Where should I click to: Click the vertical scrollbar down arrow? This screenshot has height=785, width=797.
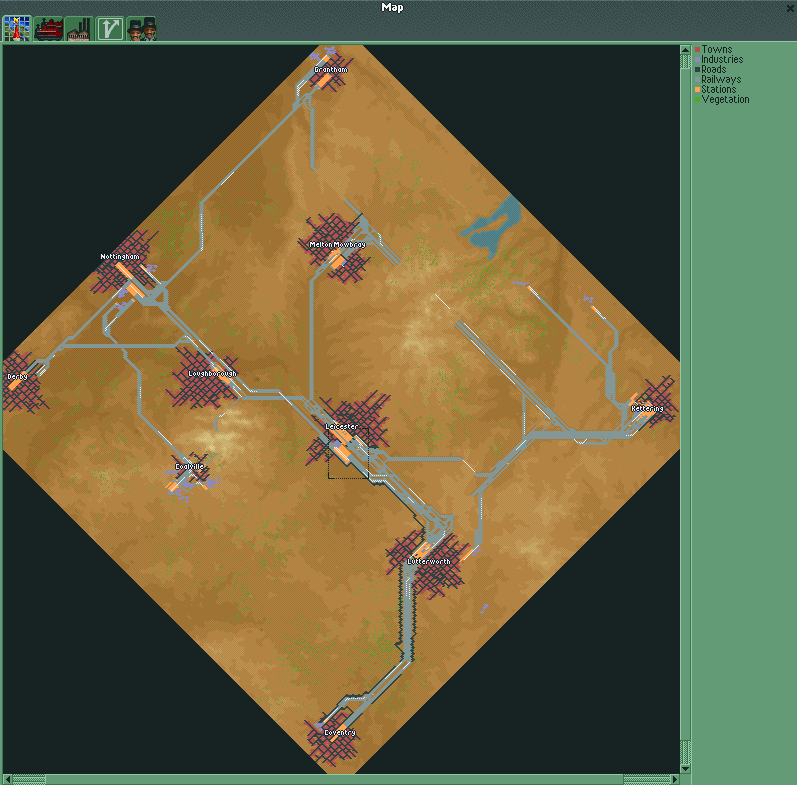click(685, 769)
